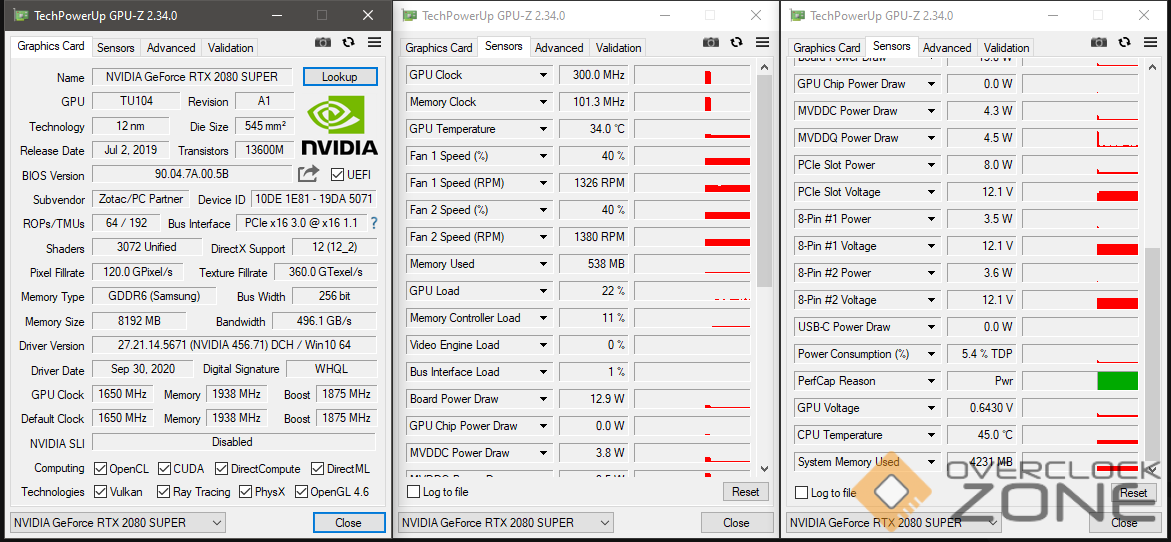1171x542 pixels.
Task: Switch to the Advanced tab in the Graphics Card window
Action: (x=171, y=48)
